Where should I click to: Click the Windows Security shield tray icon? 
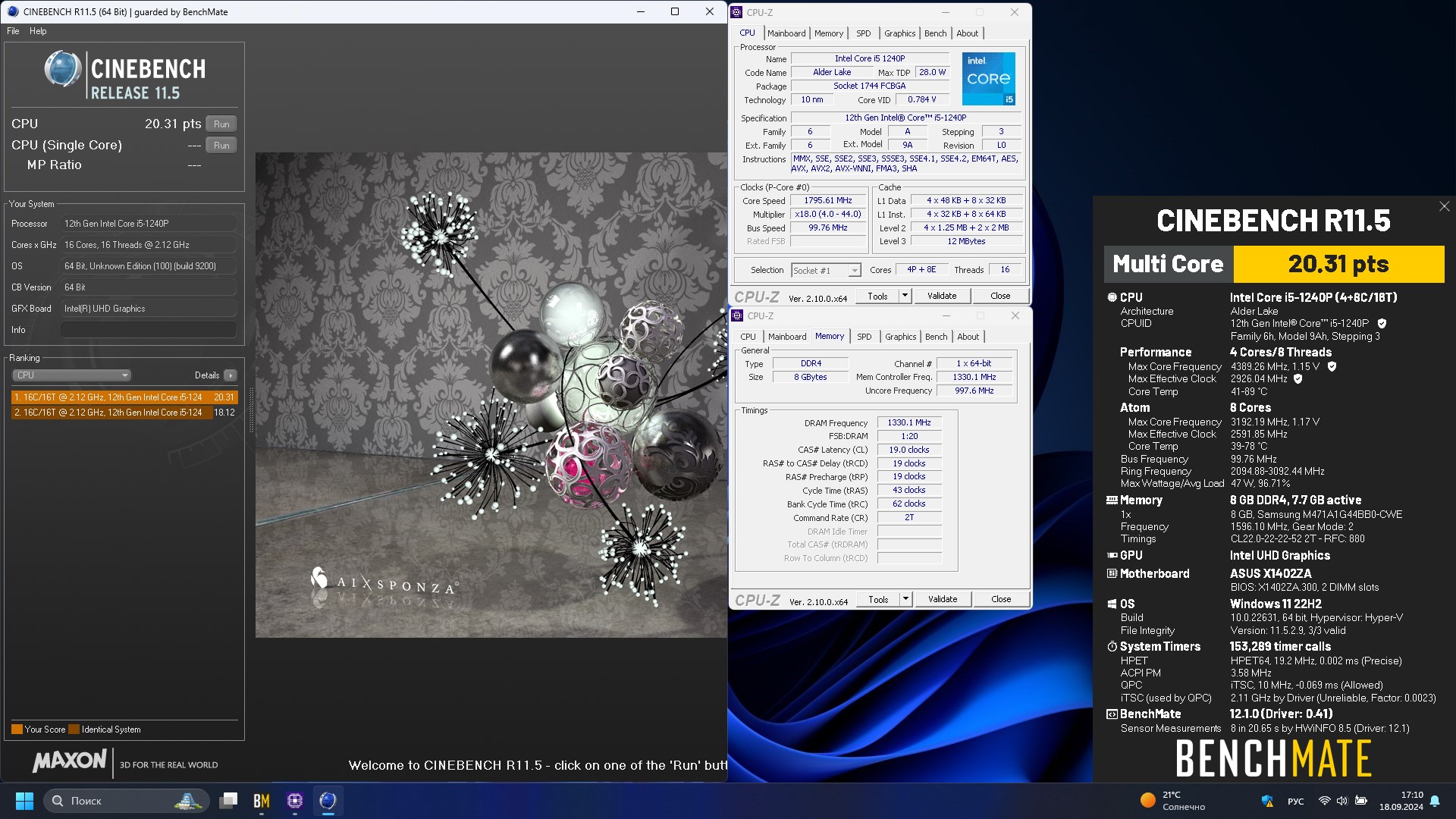pos(1267,801)
